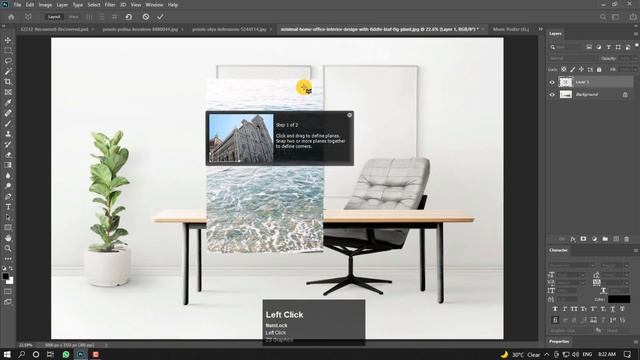Toggle lock transparent pixels icon
The height and width of the screenshot is (360, 640).
[564, 70]
